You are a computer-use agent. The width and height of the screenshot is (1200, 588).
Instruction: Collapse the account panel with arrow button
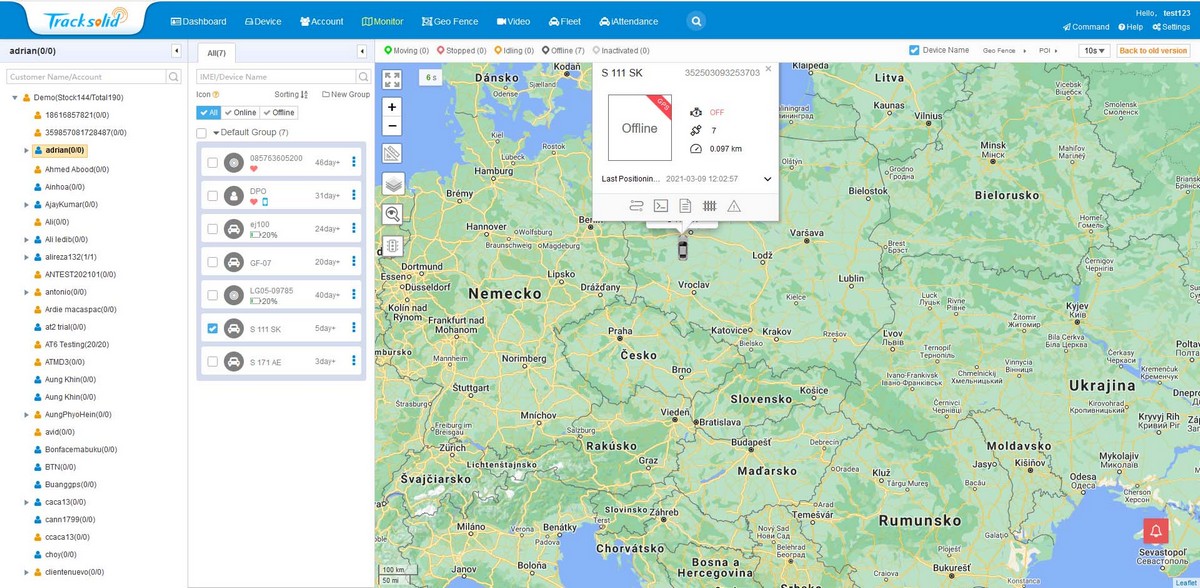[x=176, y=50]
